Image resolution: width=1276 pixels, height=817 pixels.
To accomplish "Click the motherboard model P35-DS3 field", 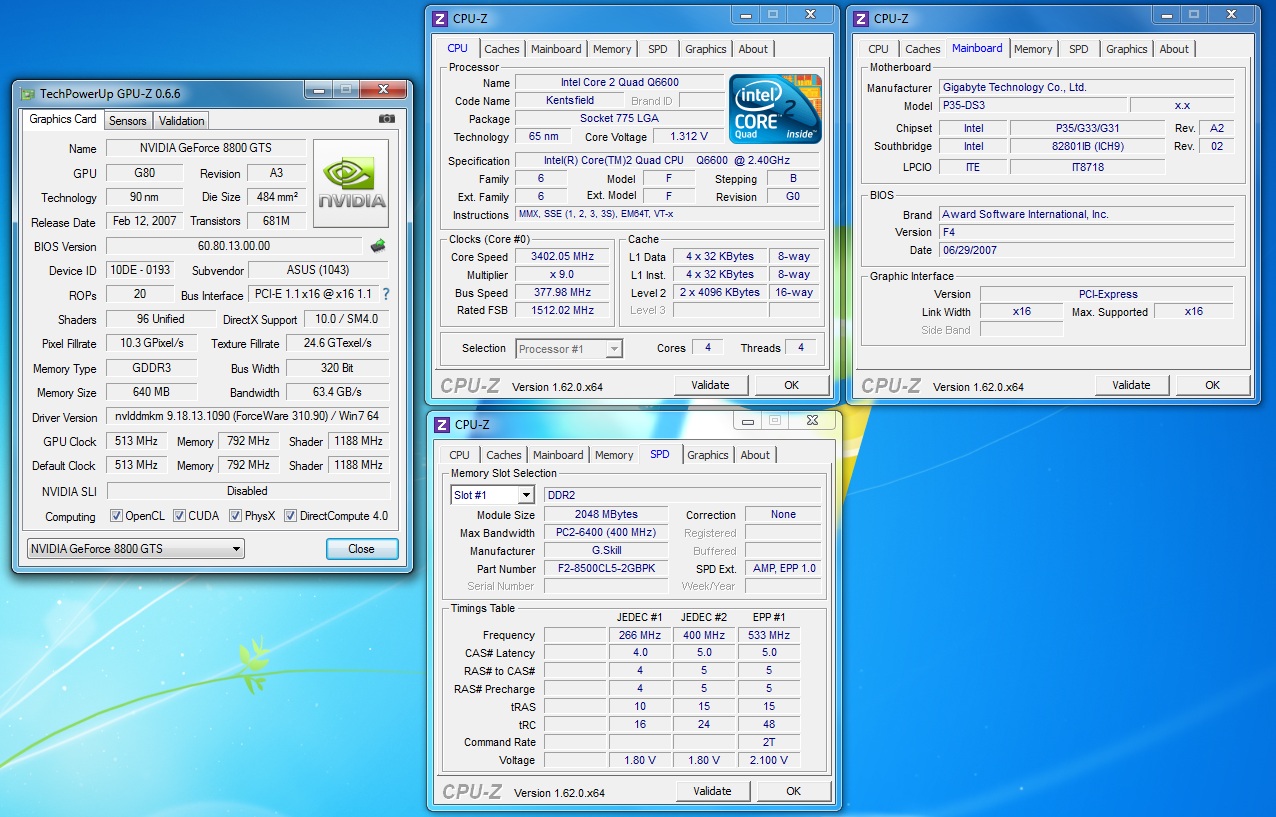I will (x=1032, y=105).
